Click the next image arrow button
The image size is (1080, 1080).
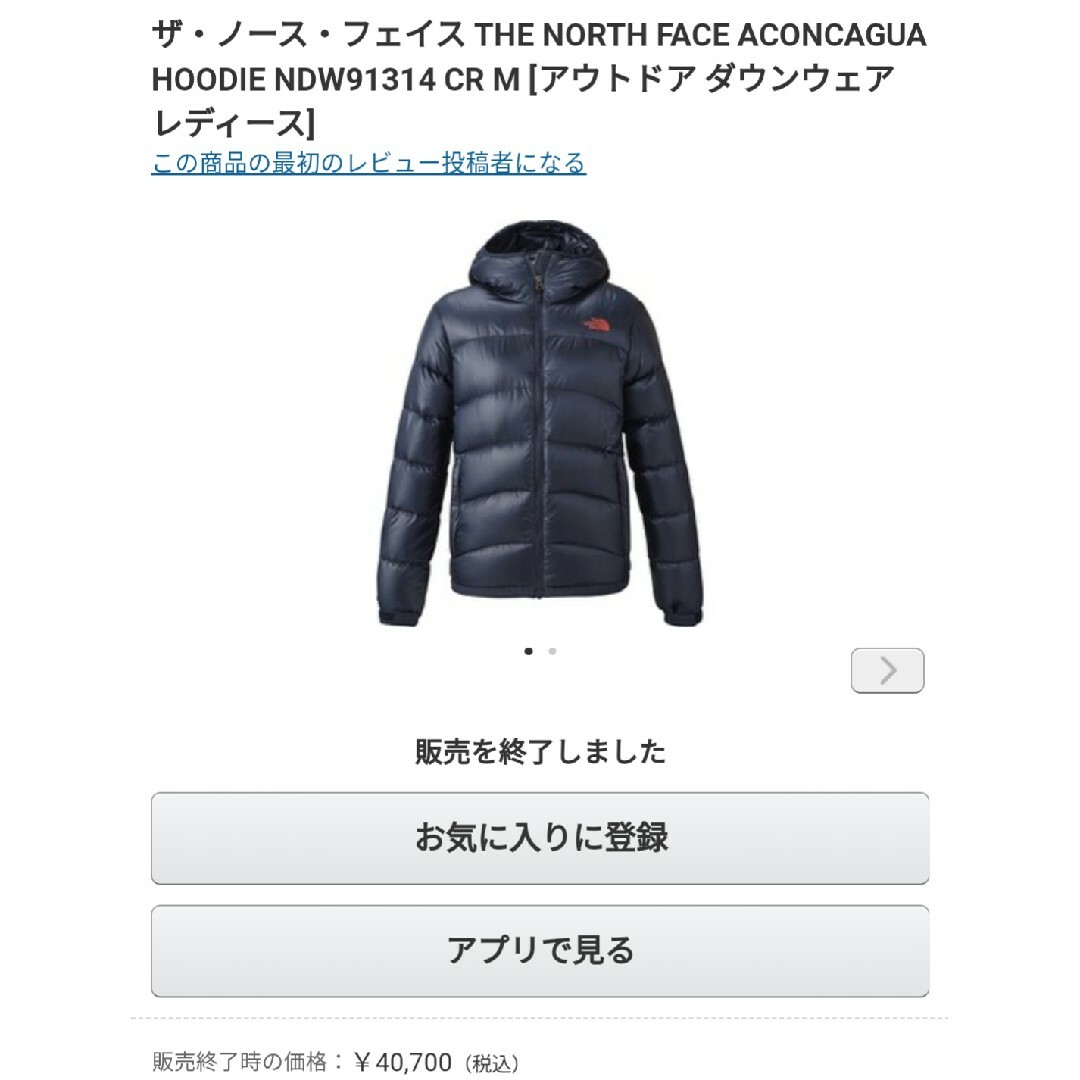click(887, 670)
